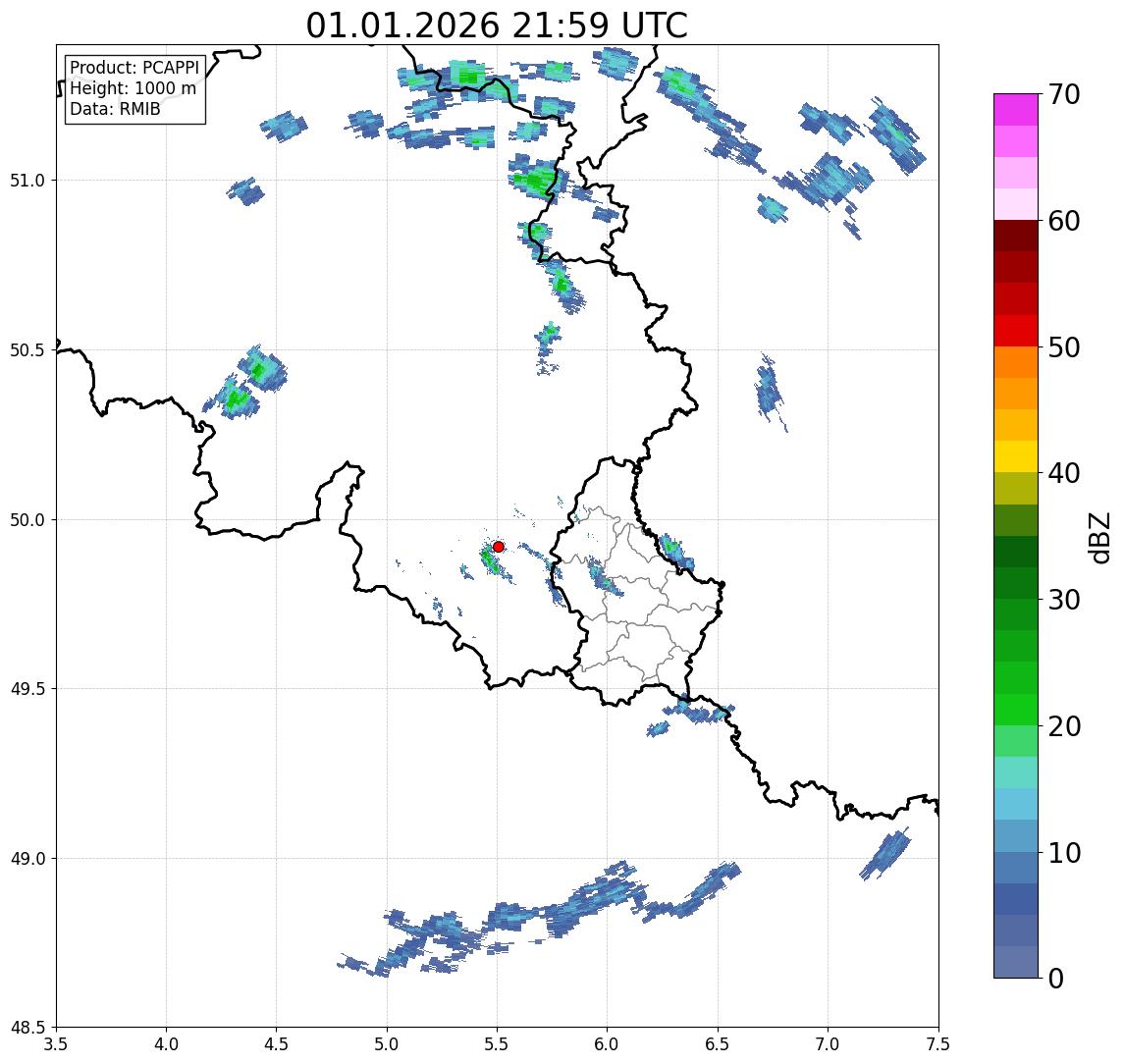Click the dBZ colorbar axis label

click(x=1100, y=536)
